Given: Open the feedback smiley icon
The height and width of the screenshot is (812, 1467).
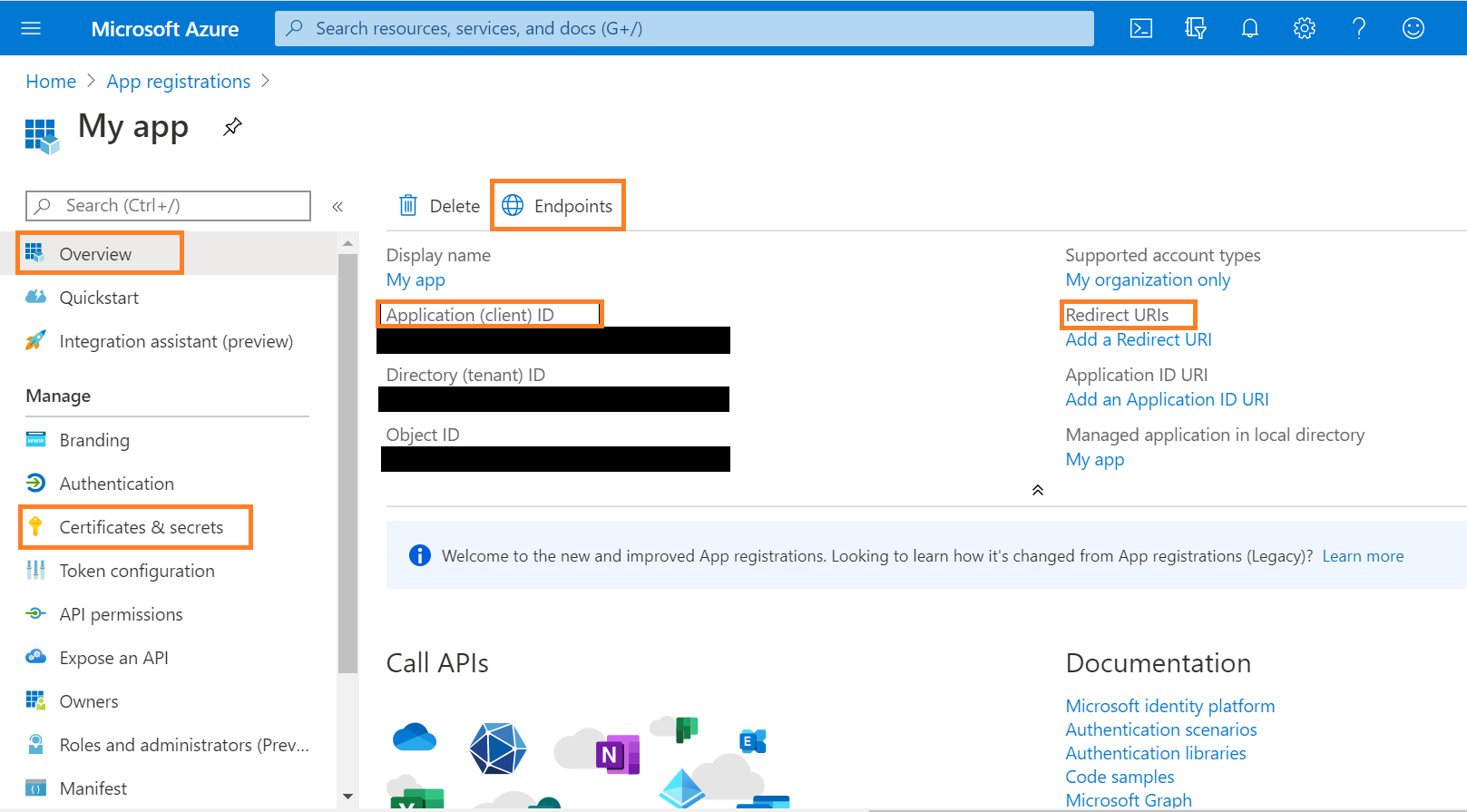Looking at the screenshot, I should click(x=1413, y=29).
